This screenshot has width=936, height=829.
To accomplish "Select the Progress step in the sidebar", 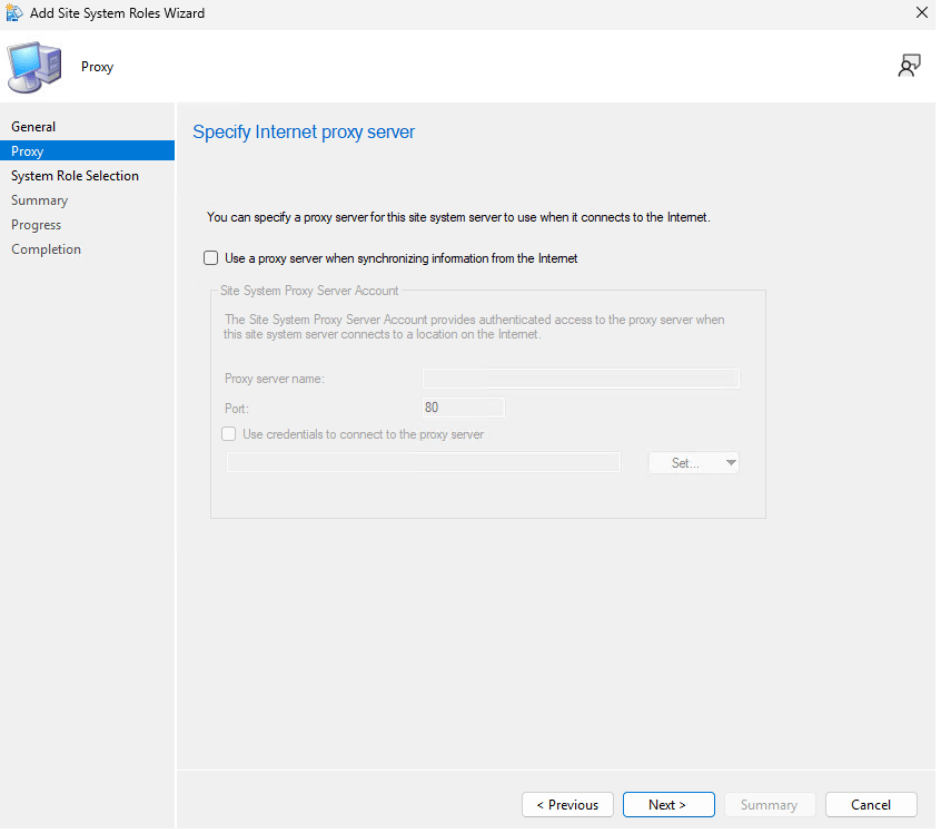I will (x=35, y=224).
